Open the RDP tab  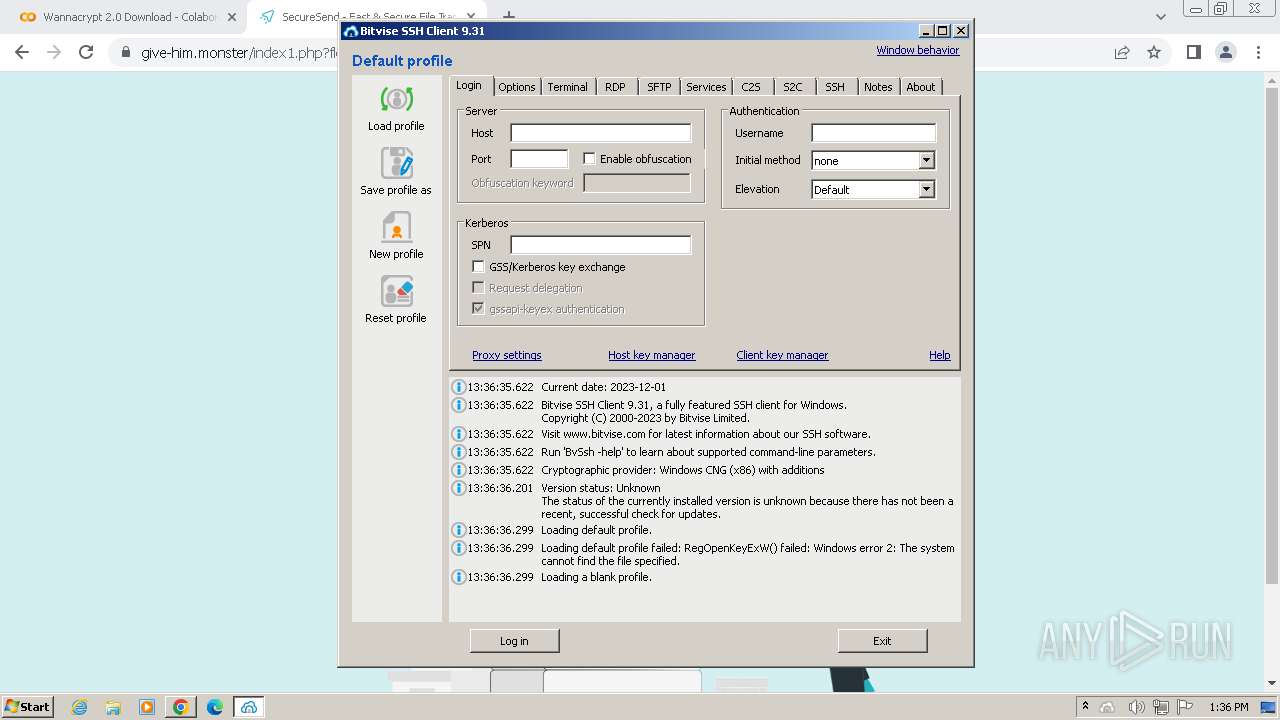[x=615, y=87]
